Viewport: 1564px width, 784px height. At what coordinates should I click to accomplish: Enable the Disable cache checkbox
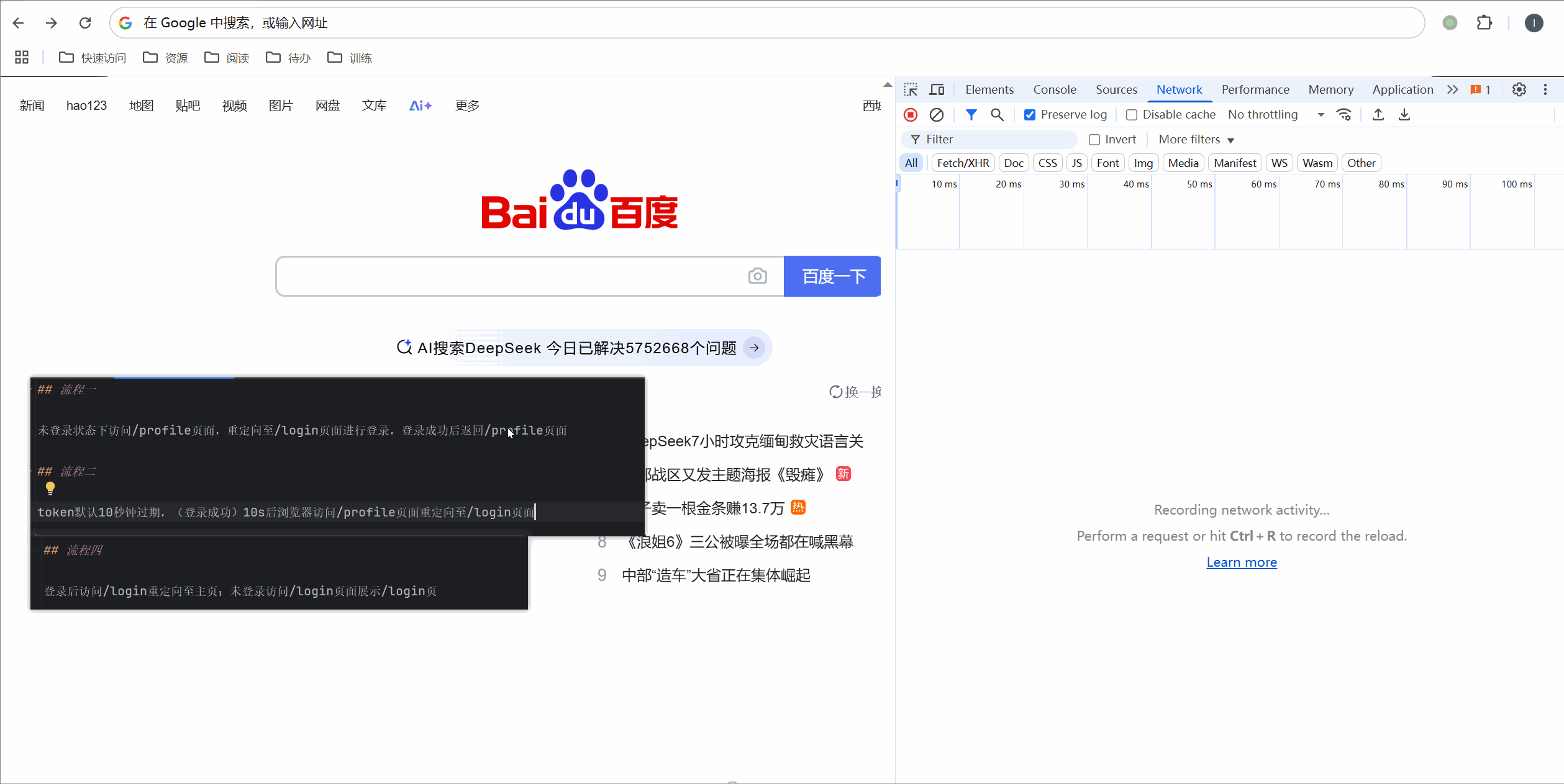pyautogui.click(x=1132, y=115)
